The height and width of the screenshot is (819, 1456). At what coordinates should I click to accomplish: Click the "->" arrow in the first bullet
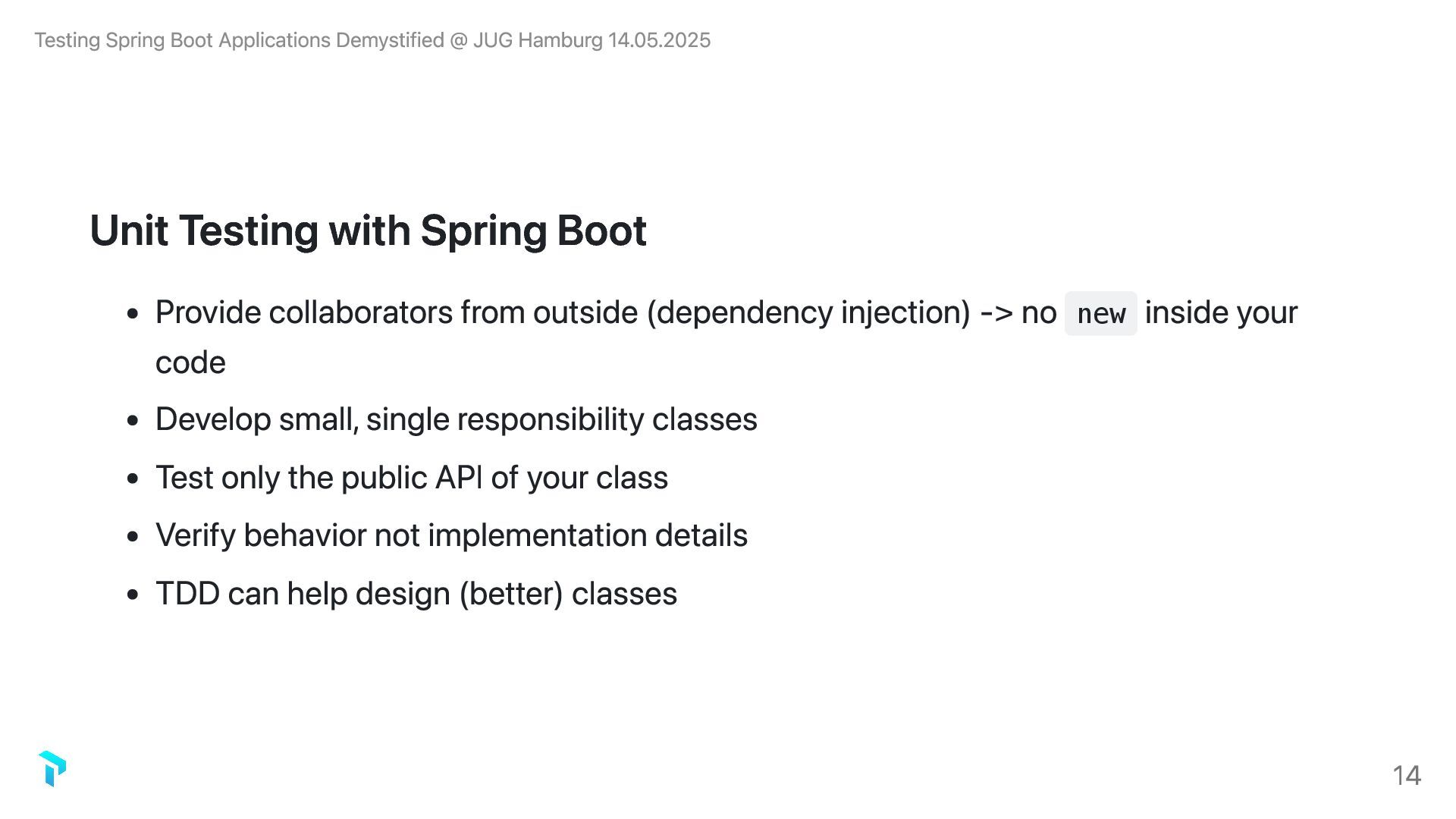(x=996, y=312)
